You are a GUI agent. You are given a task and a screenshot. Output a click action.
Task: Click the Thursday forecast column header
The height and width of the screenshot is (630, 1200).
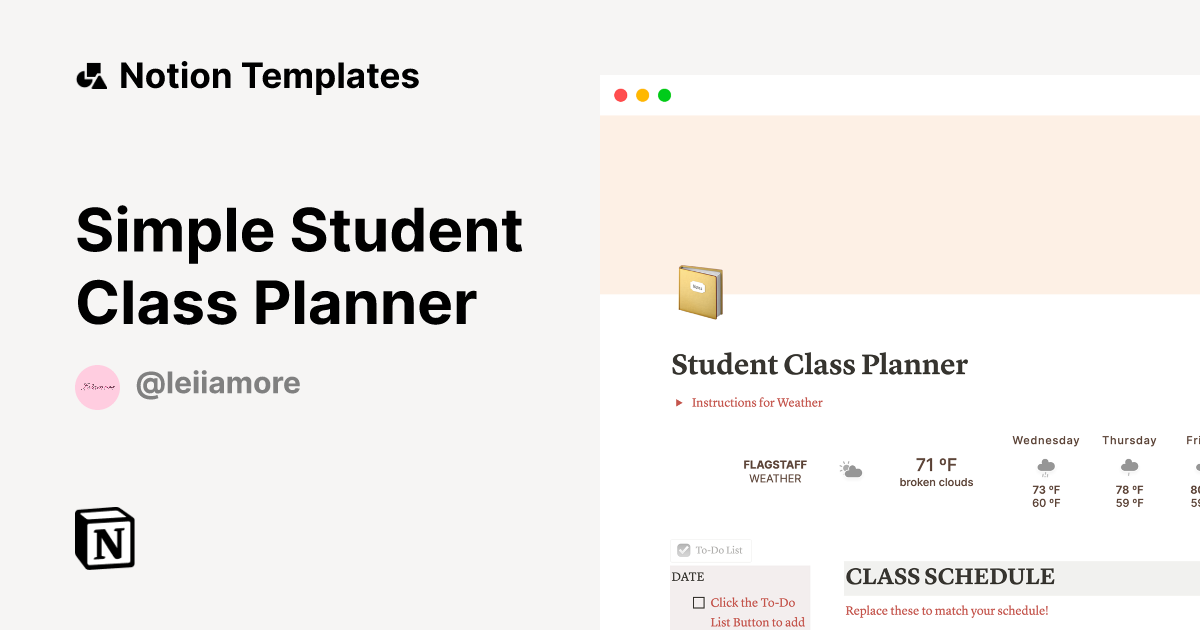(x=1129, y=440)
